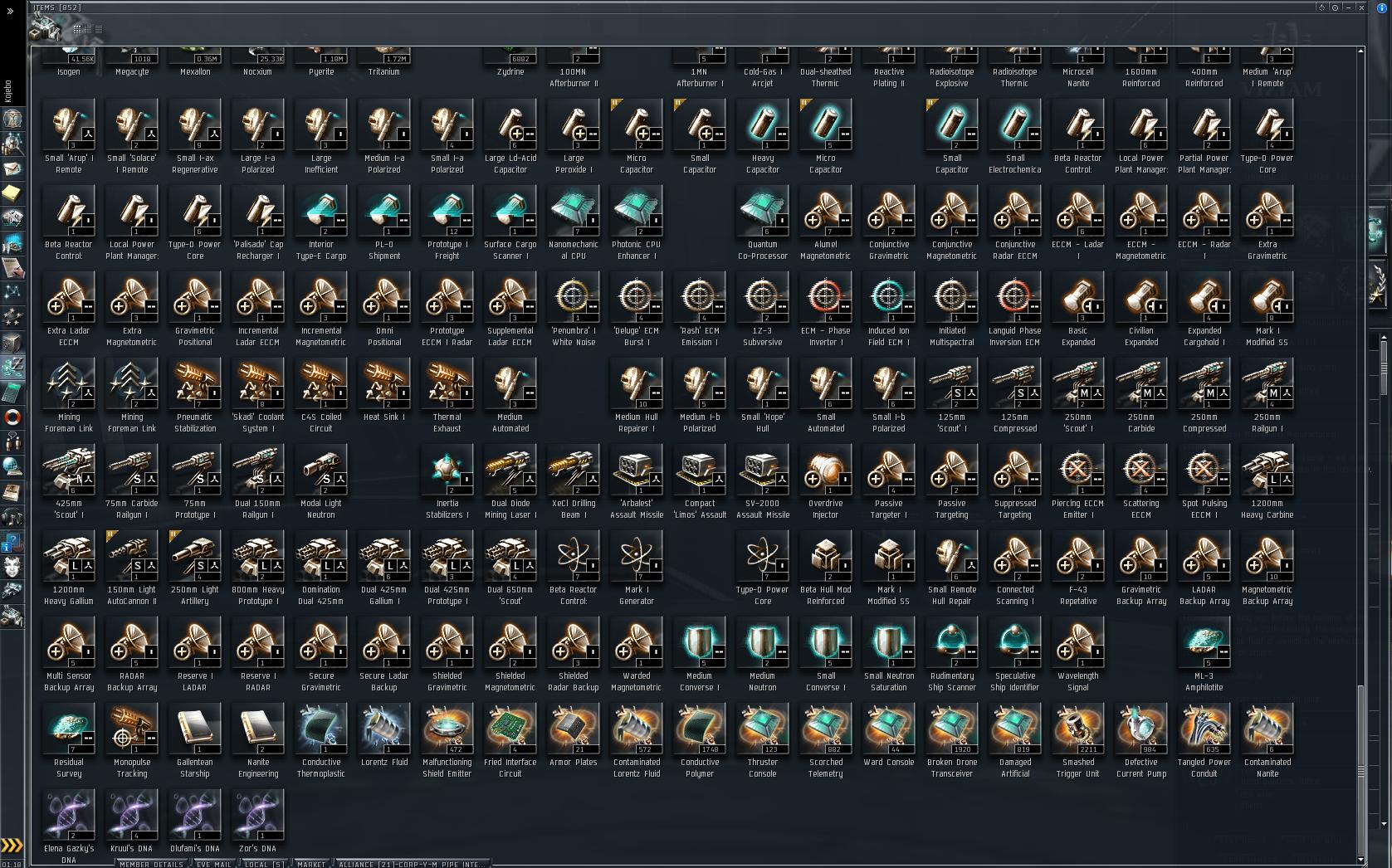Click the inventory scrollbar down arrow
This screenshot has height=868, width=1392.
1360,860
